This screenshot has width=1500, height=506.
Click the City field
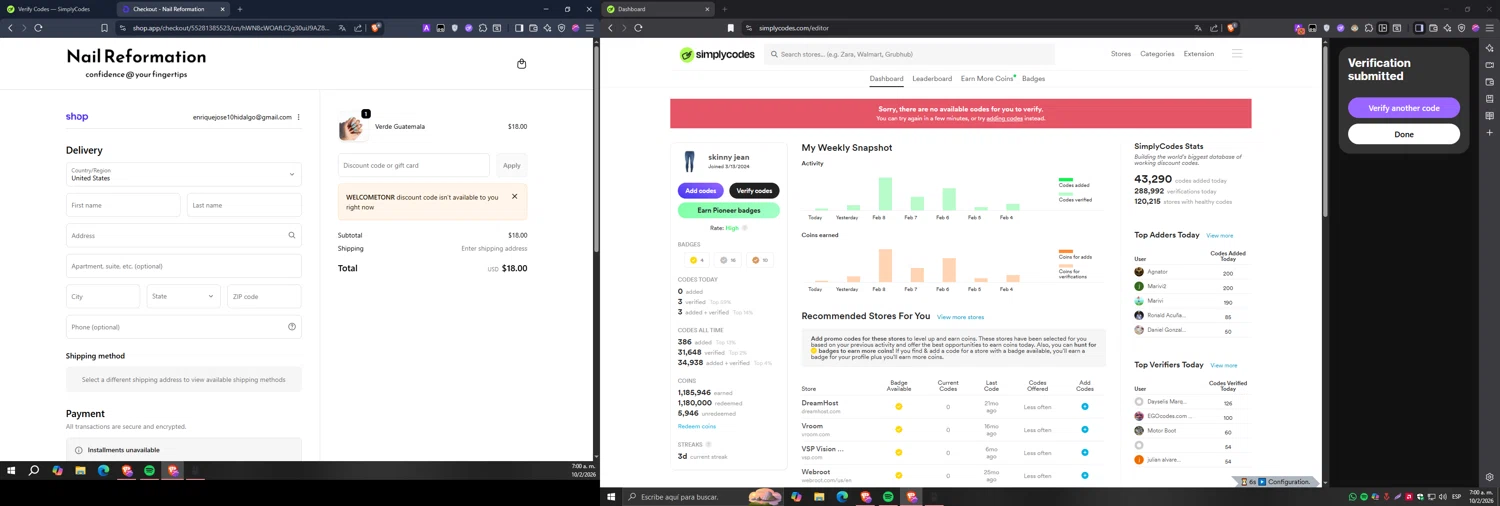[103, 296]
